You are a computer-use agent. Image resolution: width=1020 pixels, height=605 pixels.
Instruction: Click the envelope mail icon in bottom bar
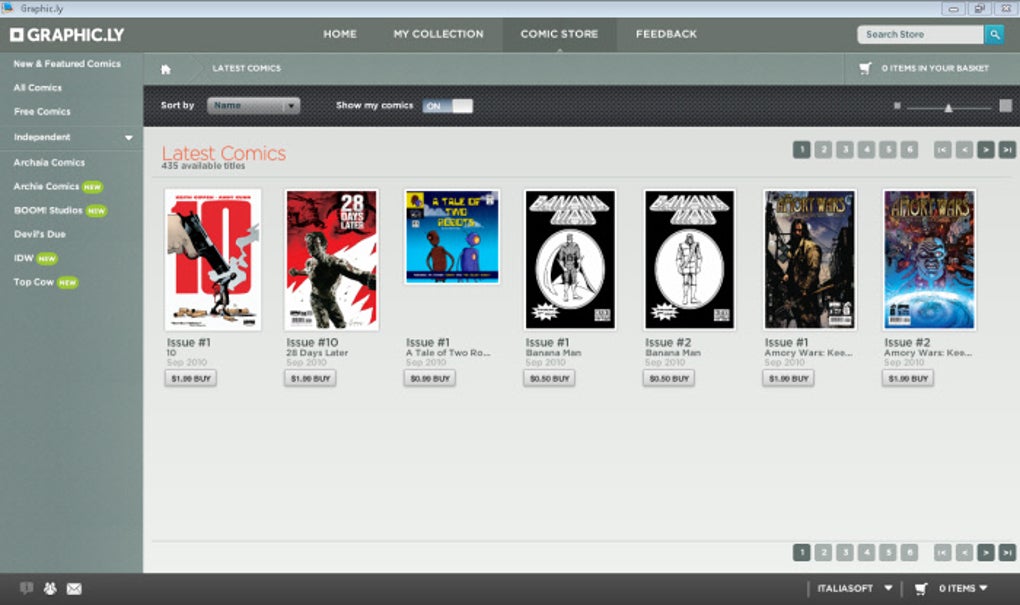(74, 589)
